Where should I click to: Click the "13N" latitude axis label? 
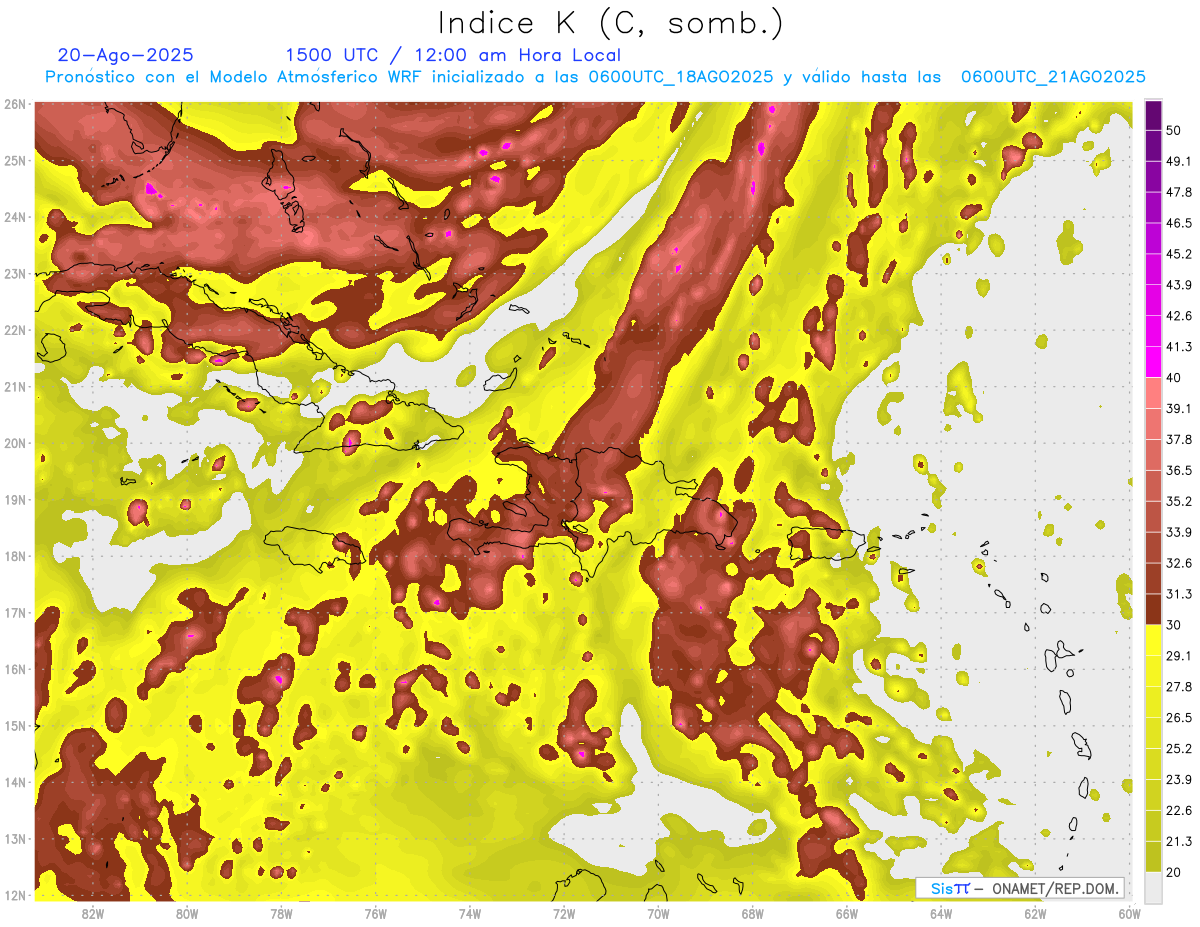[x=15, y=839]
